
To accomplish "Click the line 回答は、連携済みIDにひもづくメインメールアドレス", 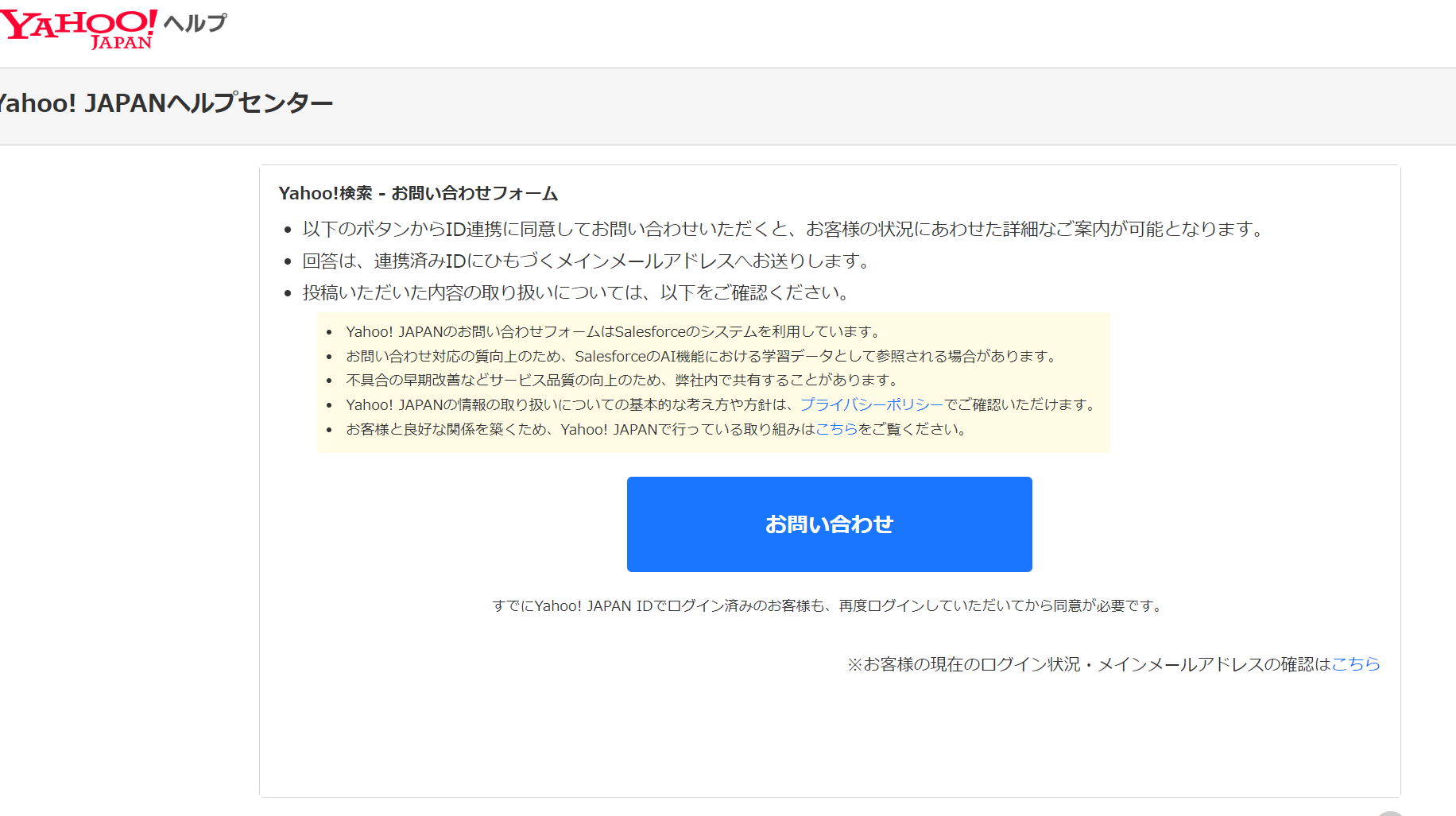I will click(587, 261).
